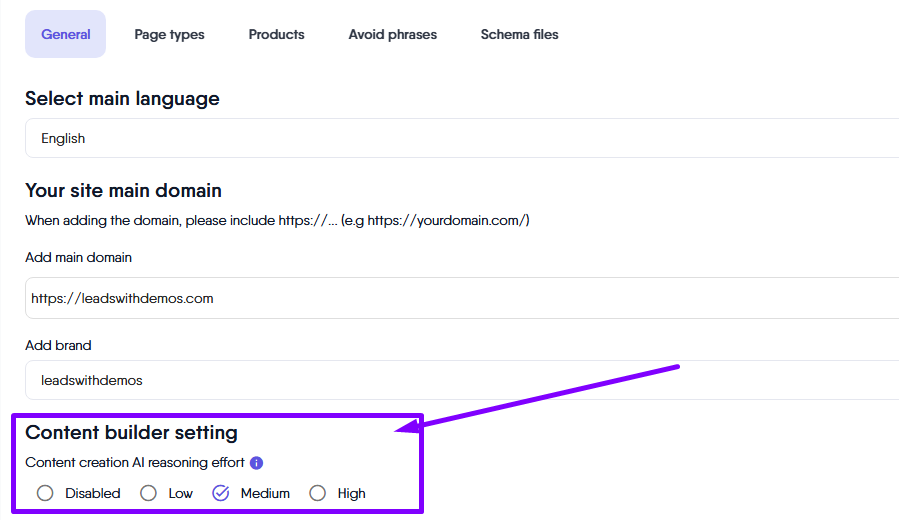Image resolution: width=899 pixels, height=520 pixels.
Task: Click the "Content builder setting" heading
Action: point(131,433)
